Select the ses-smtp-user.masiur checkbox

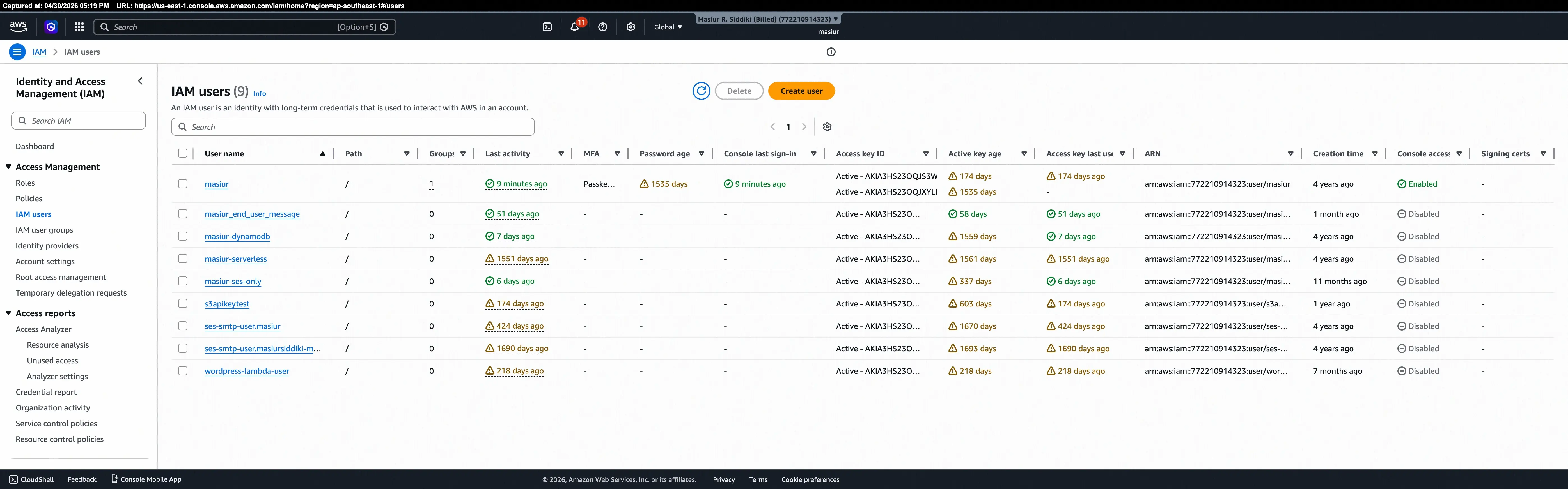(x=183, y=326)
